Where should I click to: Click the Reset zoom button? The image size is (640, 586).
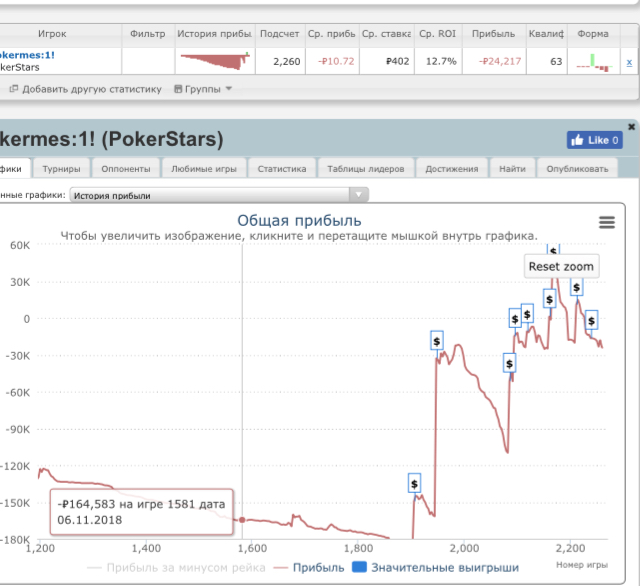(x=561, y=266)
